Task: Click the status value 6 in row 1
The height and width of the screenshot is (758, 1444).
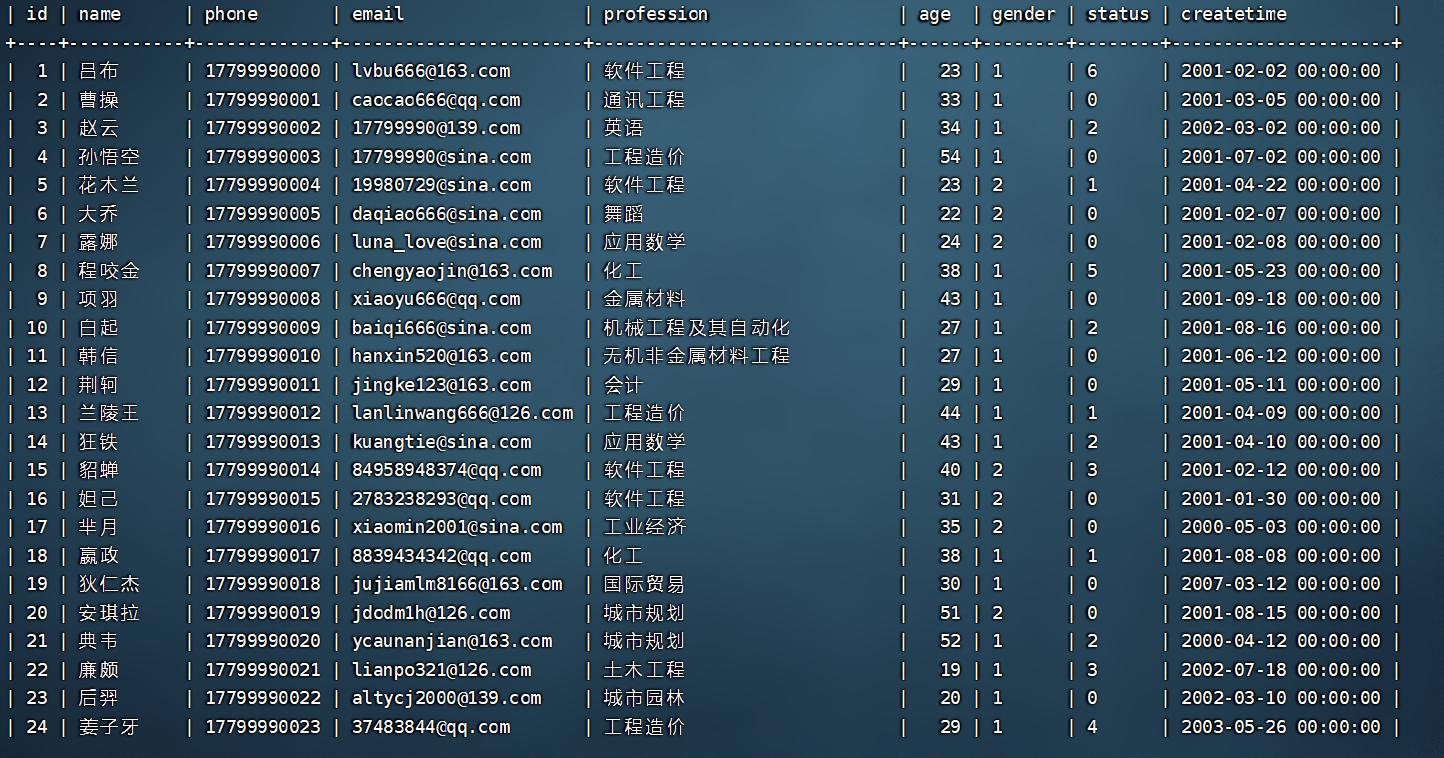Action: 1093,71
